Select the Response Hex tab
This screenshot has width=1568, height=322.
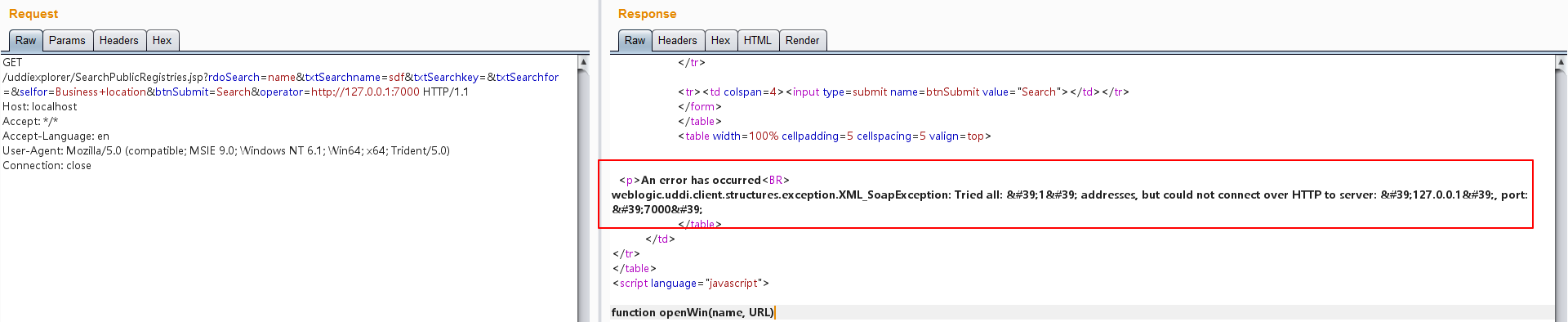pyautogui.click(x=721, y=41)
